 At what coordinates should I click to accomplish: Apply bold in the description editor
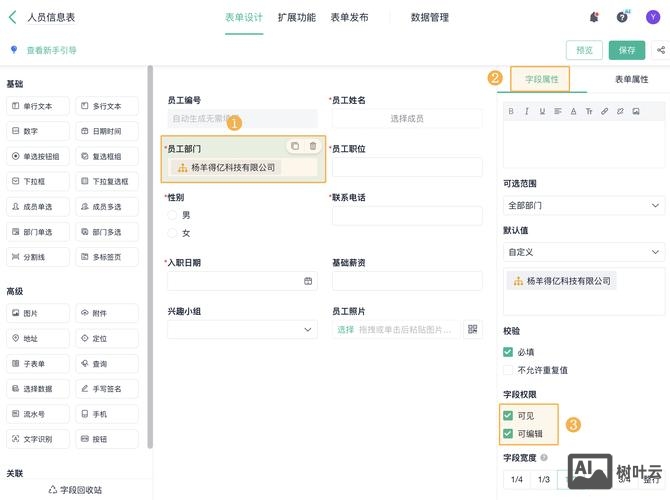(x=511, y=112)
